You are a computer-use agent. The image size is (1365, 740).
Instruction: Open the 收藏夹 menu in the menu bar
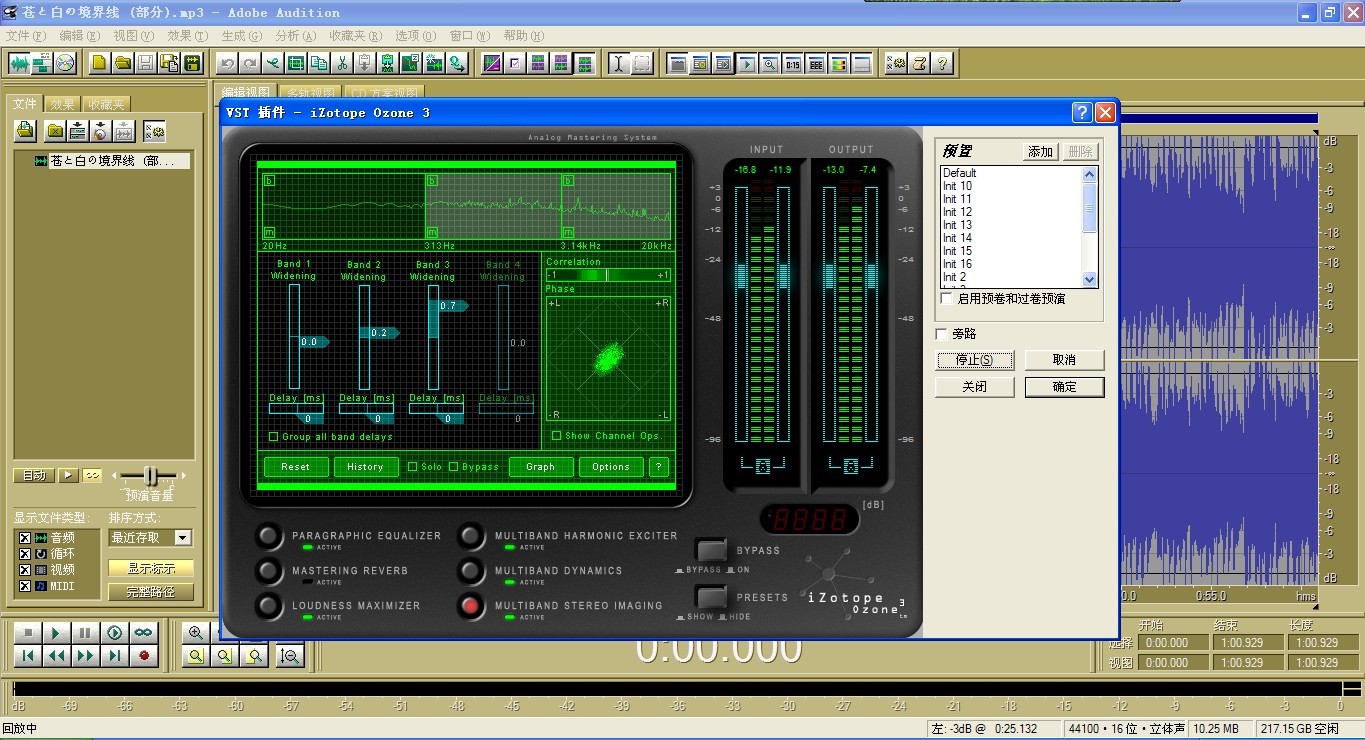(357, 36)
